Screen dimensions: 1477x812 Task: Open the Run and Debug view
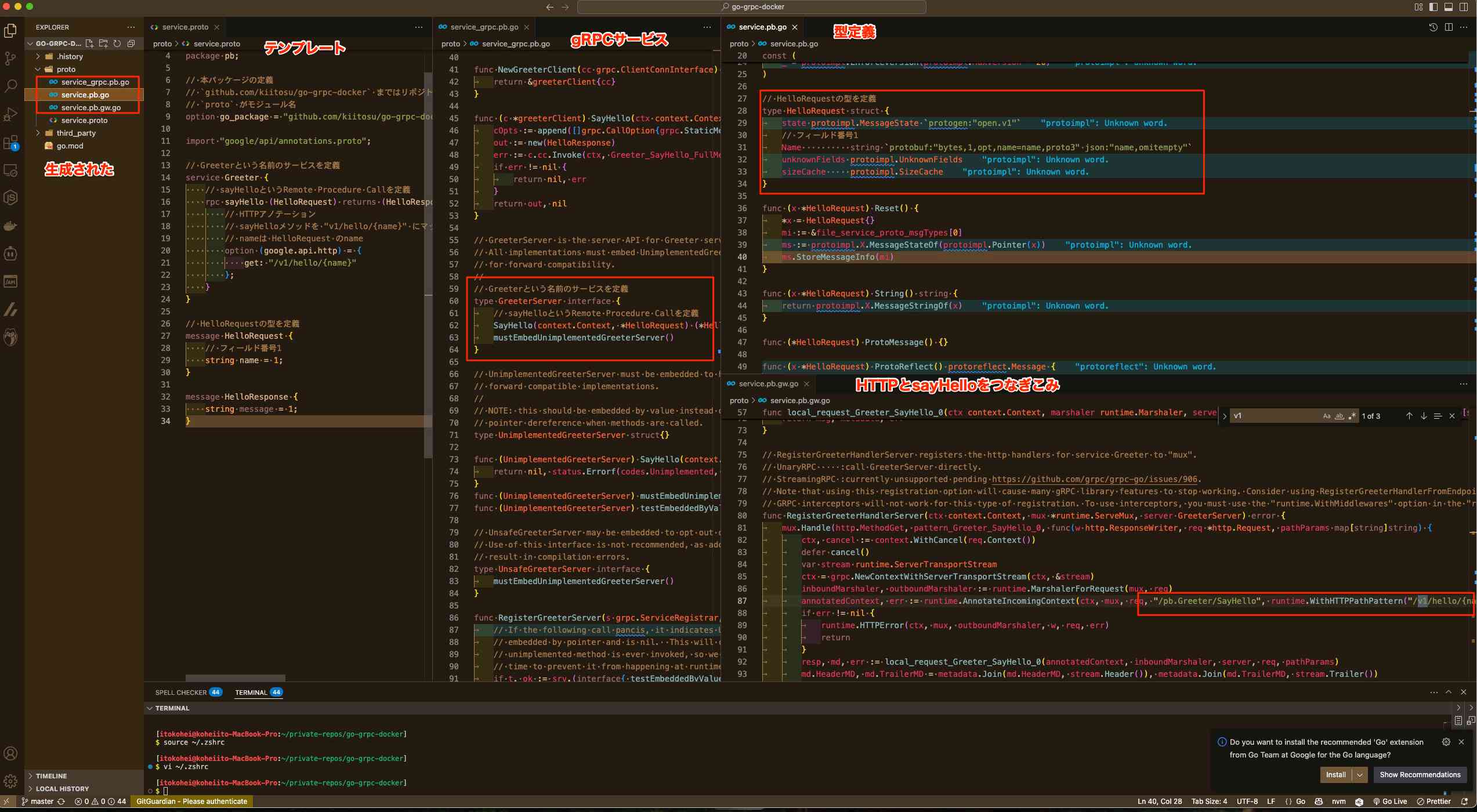coord(10,114)
